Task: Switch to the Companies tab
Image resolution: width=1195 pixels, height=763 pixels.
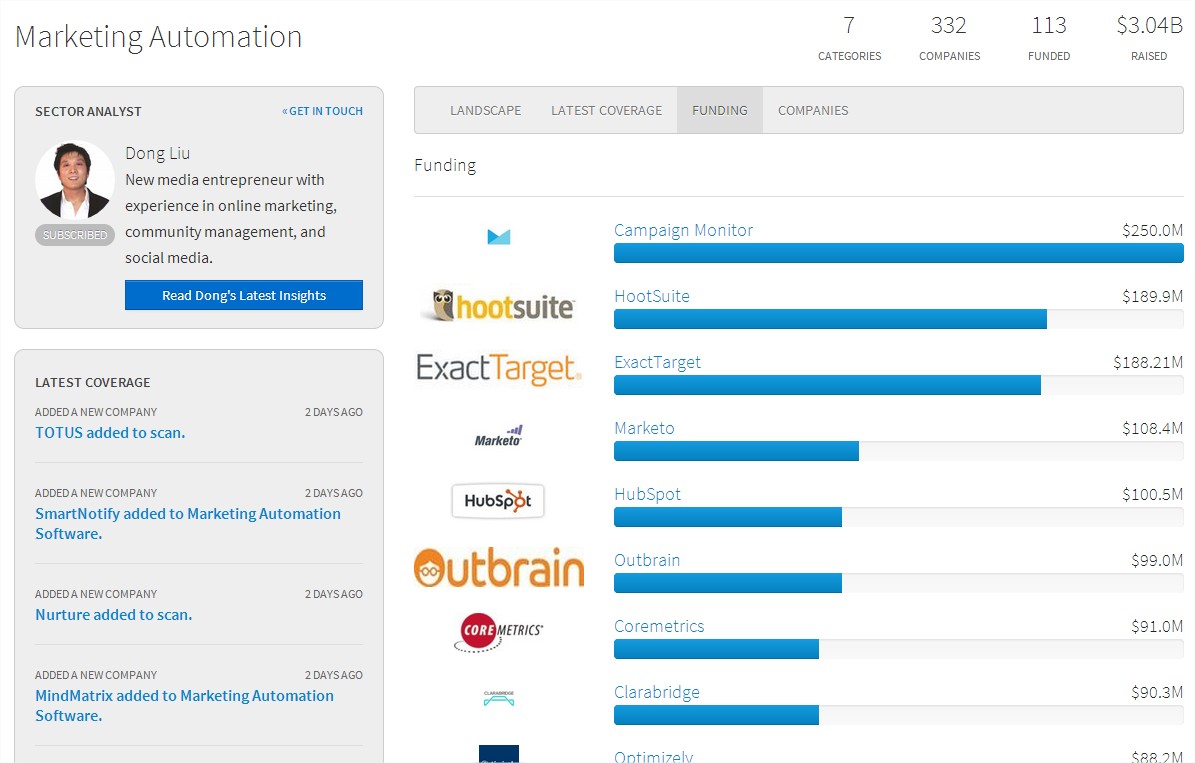Action: (812, 111)
